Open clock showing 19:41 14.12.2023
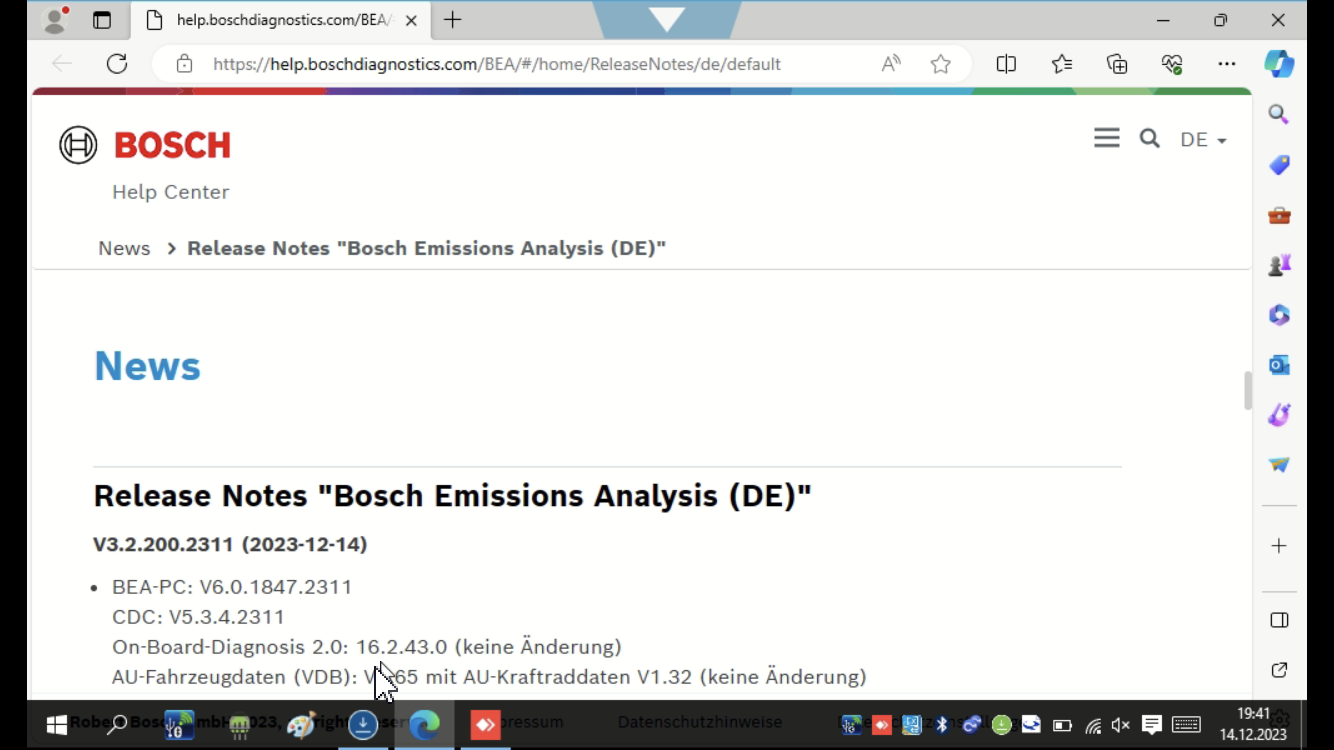Image resolution: width=1334 pixels, height=750 pixels. (x=1253, y=724)
